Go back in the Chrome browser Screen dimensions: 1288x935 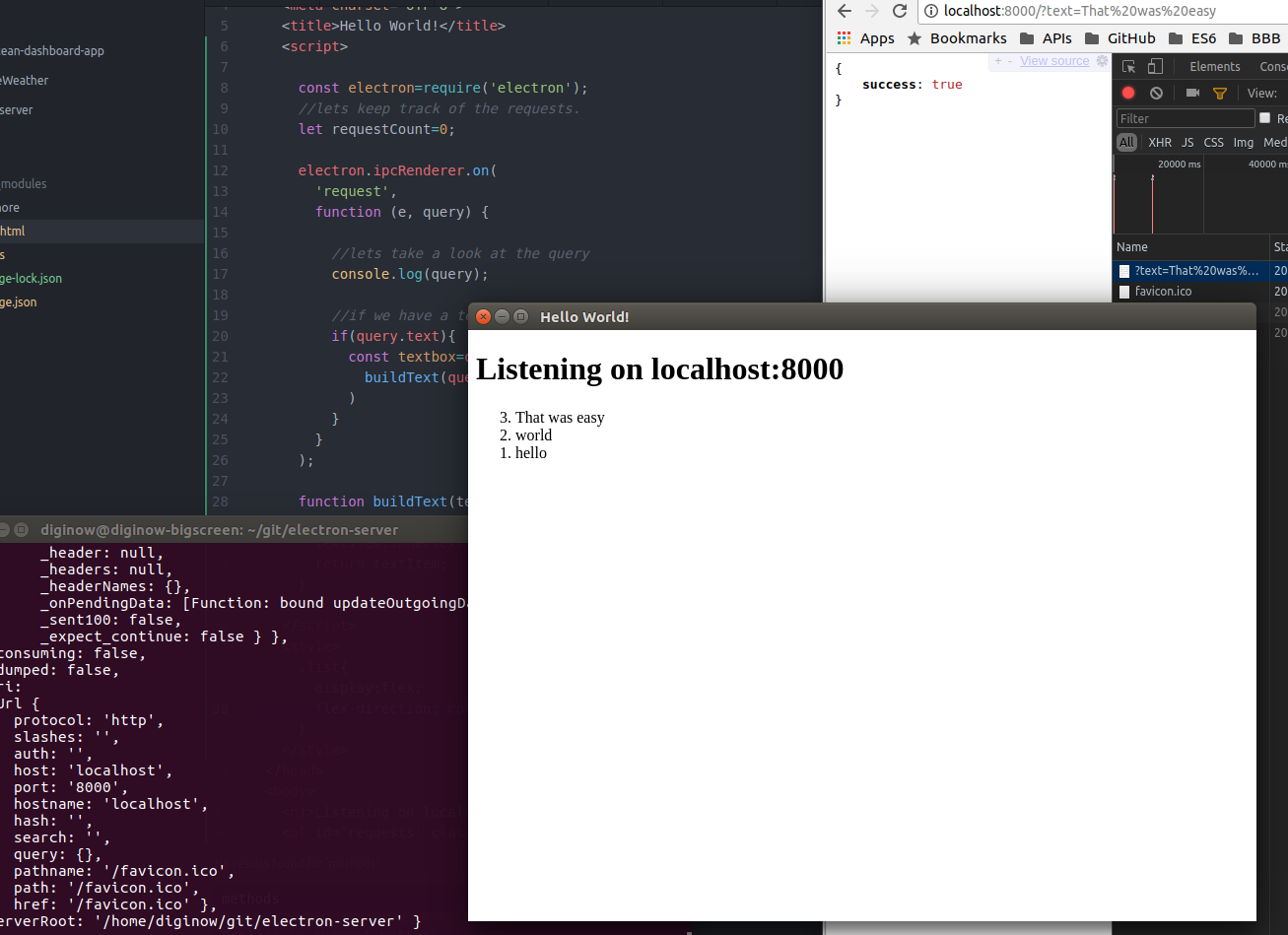click(x=845, y=11)
